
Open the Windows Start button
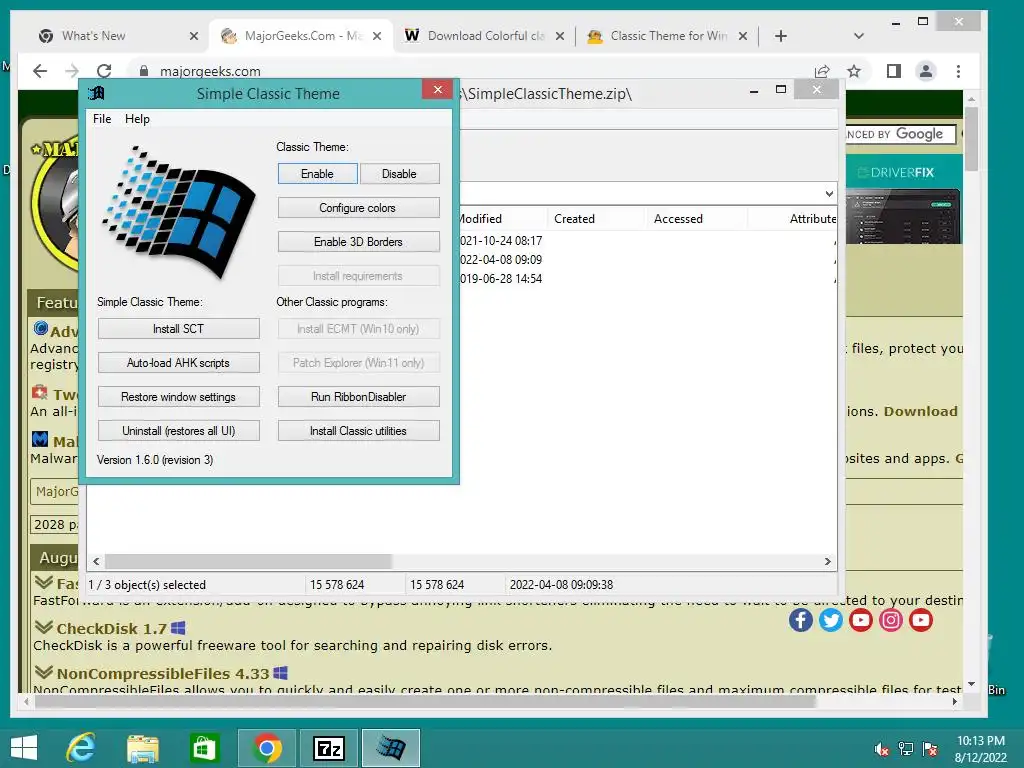coord(24,748)
